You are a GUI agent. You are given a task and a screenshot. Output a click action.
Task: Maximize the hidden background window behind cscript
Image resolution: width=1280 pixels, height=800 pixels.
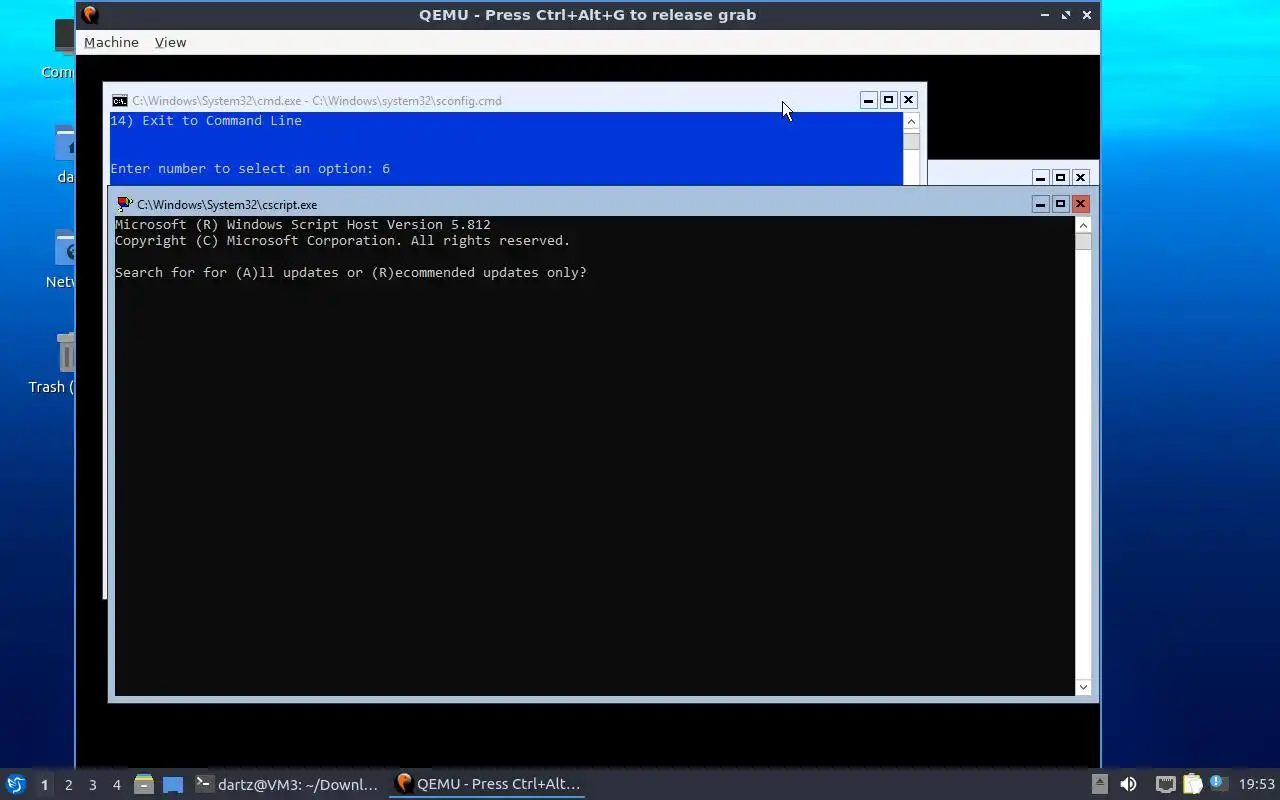pos(1060,177)
